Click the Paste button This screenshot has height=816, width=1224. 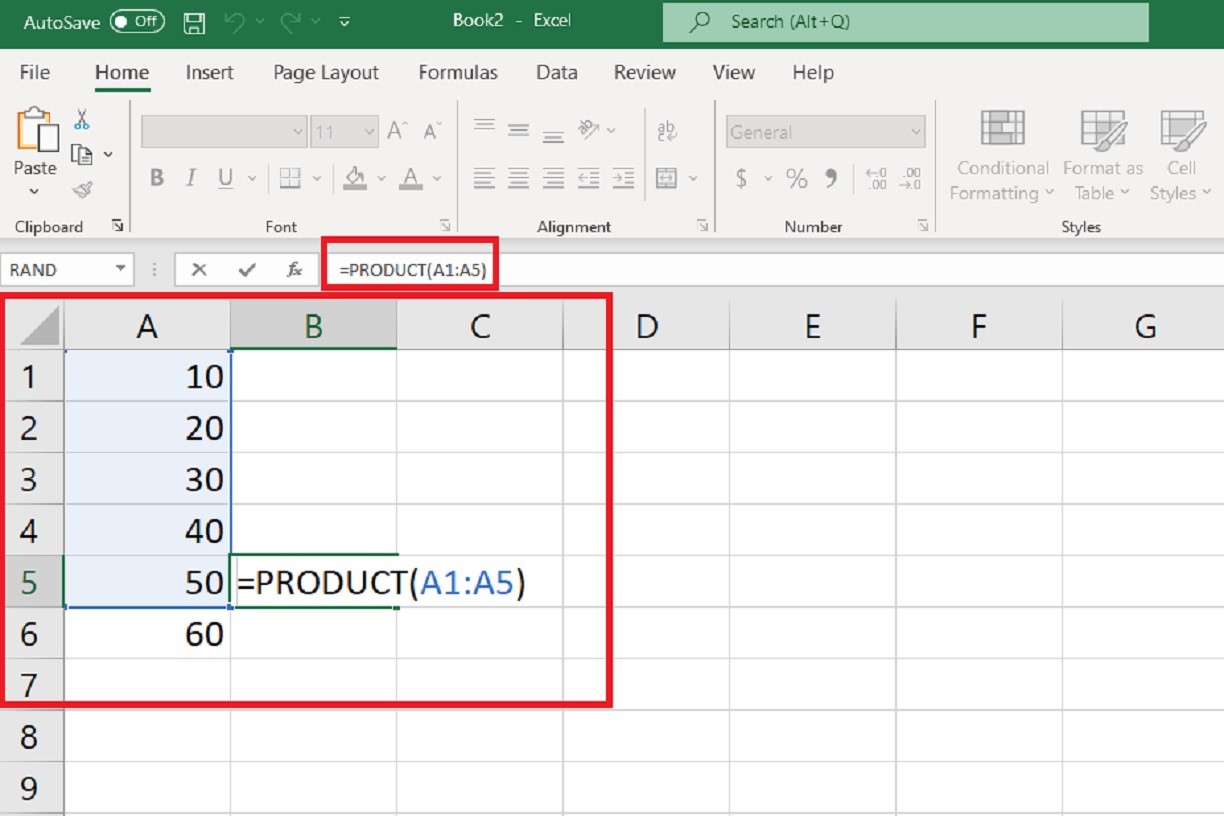pos(34,140)
